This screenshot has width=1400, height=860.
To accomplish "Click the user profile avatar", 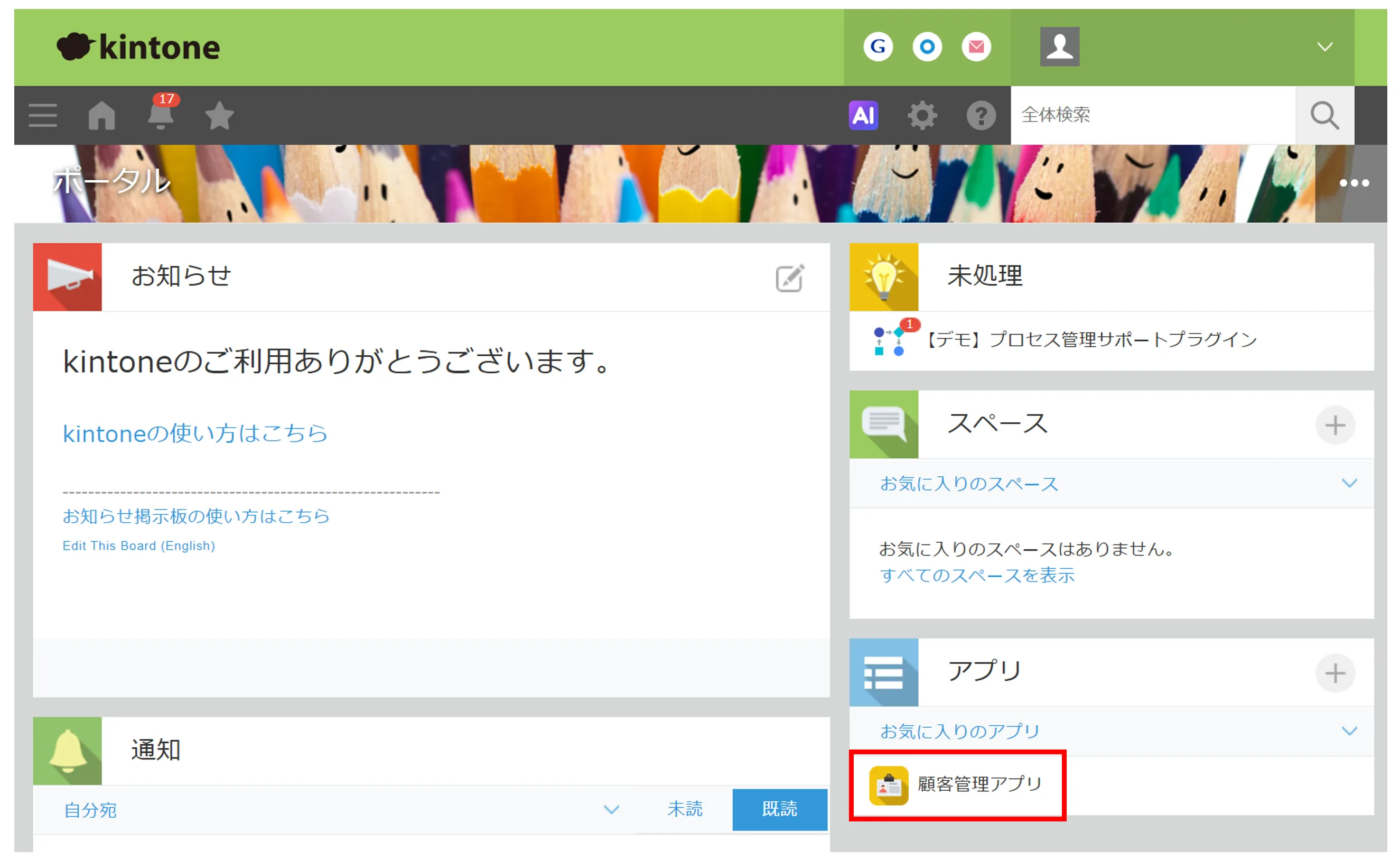I will tap(1060, 47).
